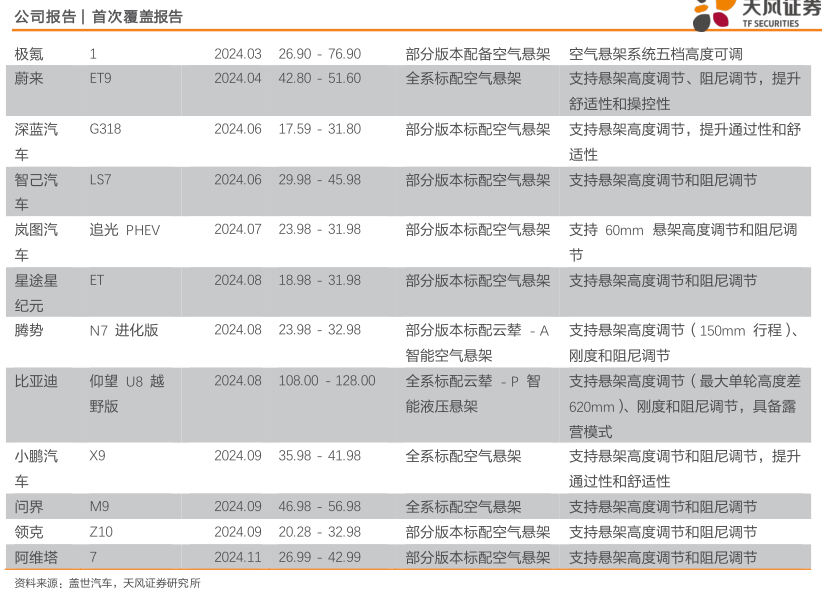The image size is (835, 598).
Task: Click the 追光 PHEV model cell
Action: (x=124, y=230)
